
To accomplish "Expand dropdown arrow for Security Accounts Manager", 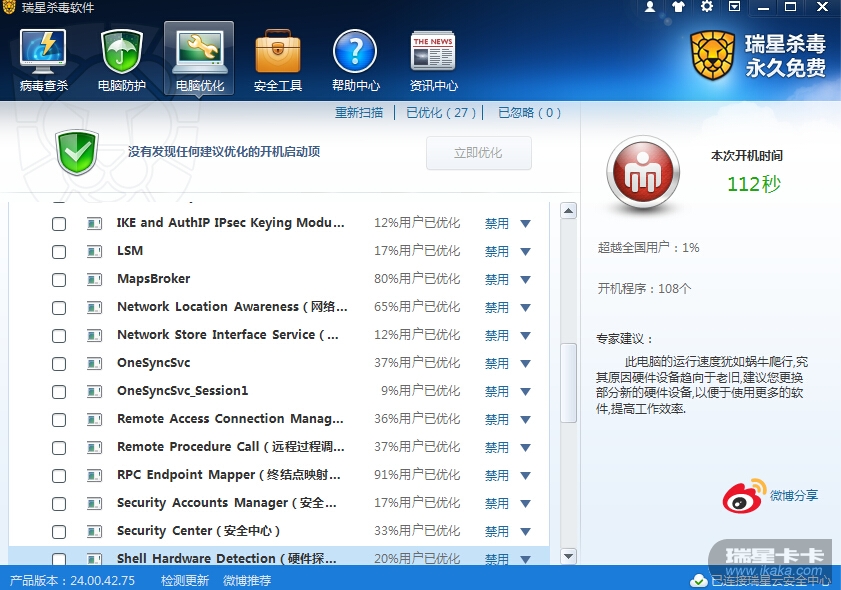I will coord(526,504).
